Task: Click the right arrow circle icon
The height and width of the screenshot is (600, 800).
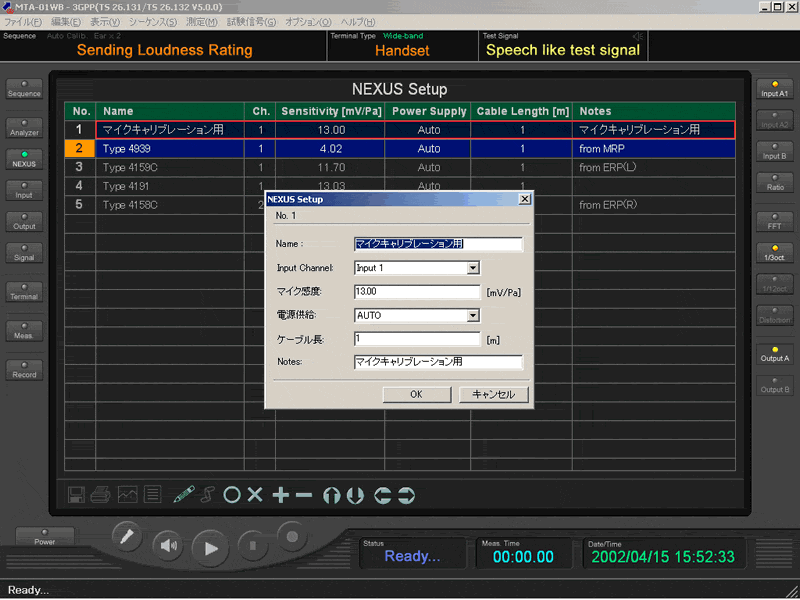Action: click(x=407, y=495)
